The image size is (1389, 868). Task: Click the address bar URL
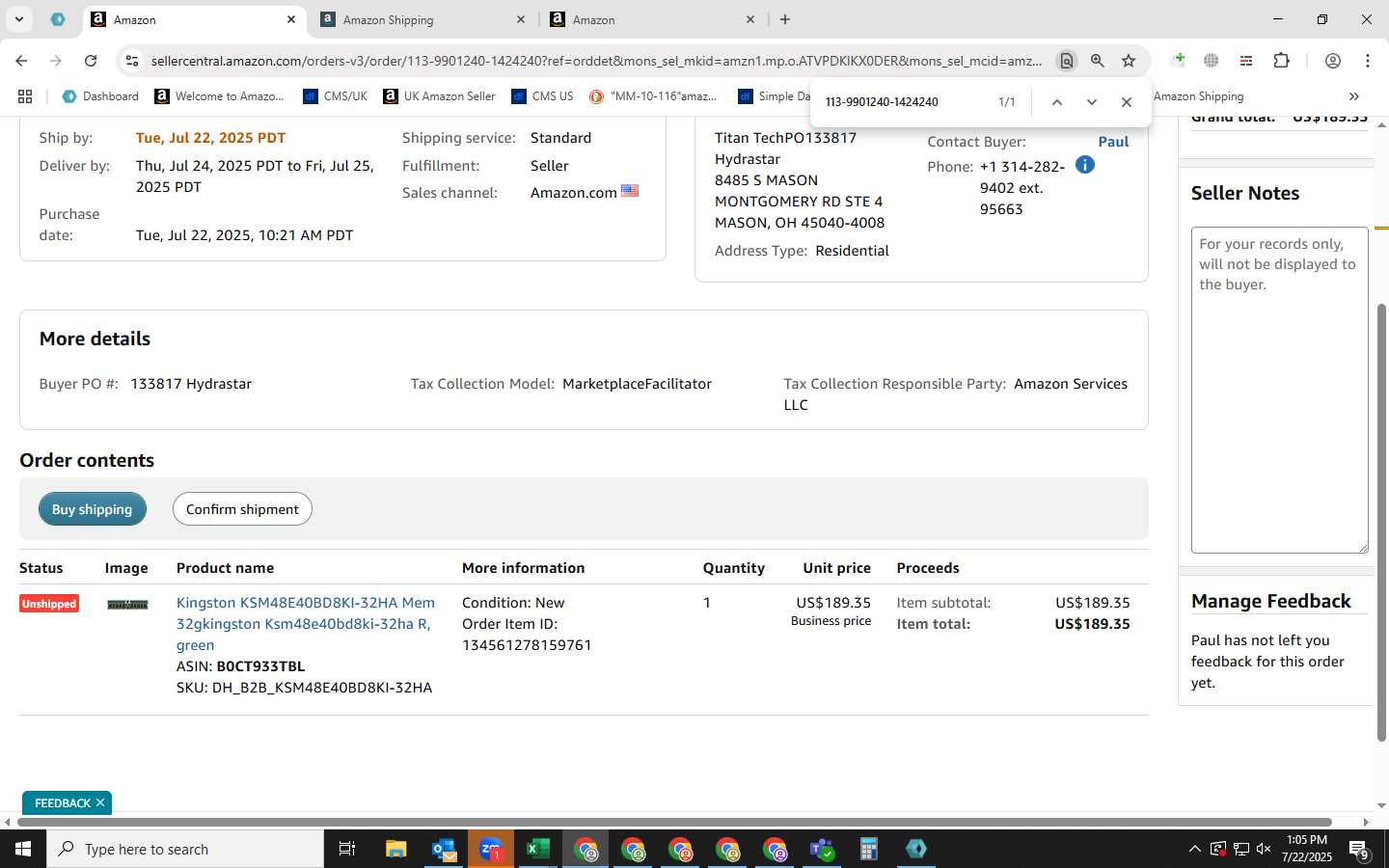596,61
